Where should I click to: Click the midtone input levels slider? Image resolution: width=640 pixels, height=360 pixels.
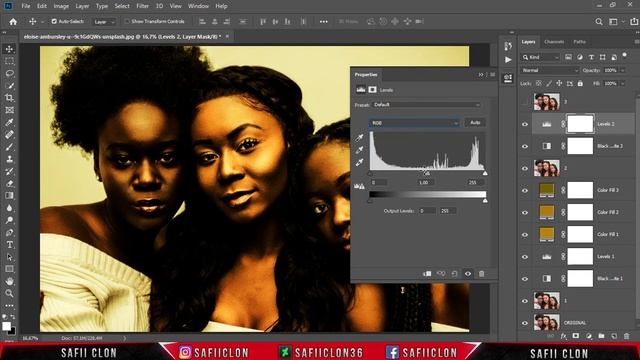[x=426, y=173]
